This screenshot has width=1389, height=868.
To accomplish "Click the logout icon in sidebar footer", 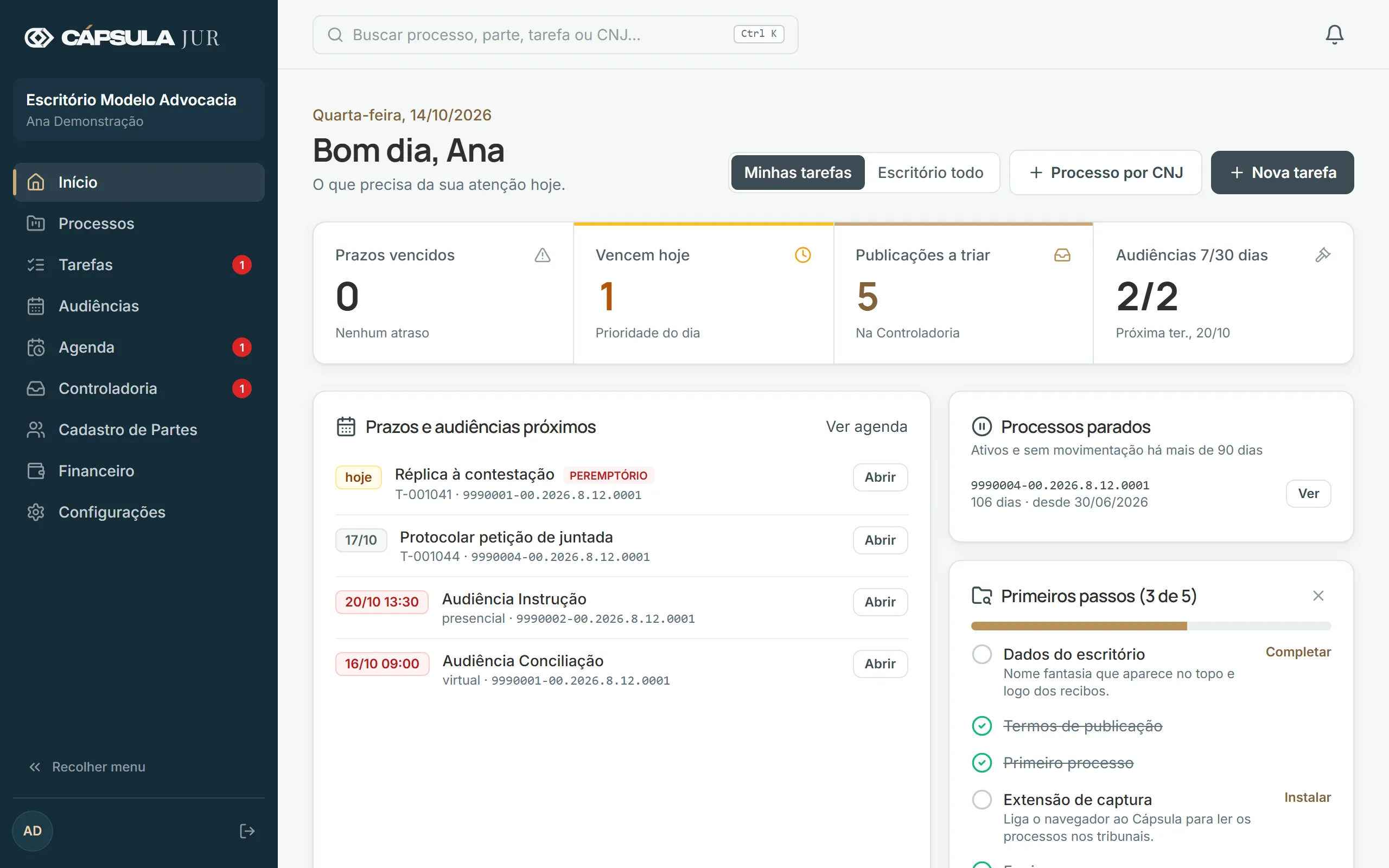I will pos(247,831).
